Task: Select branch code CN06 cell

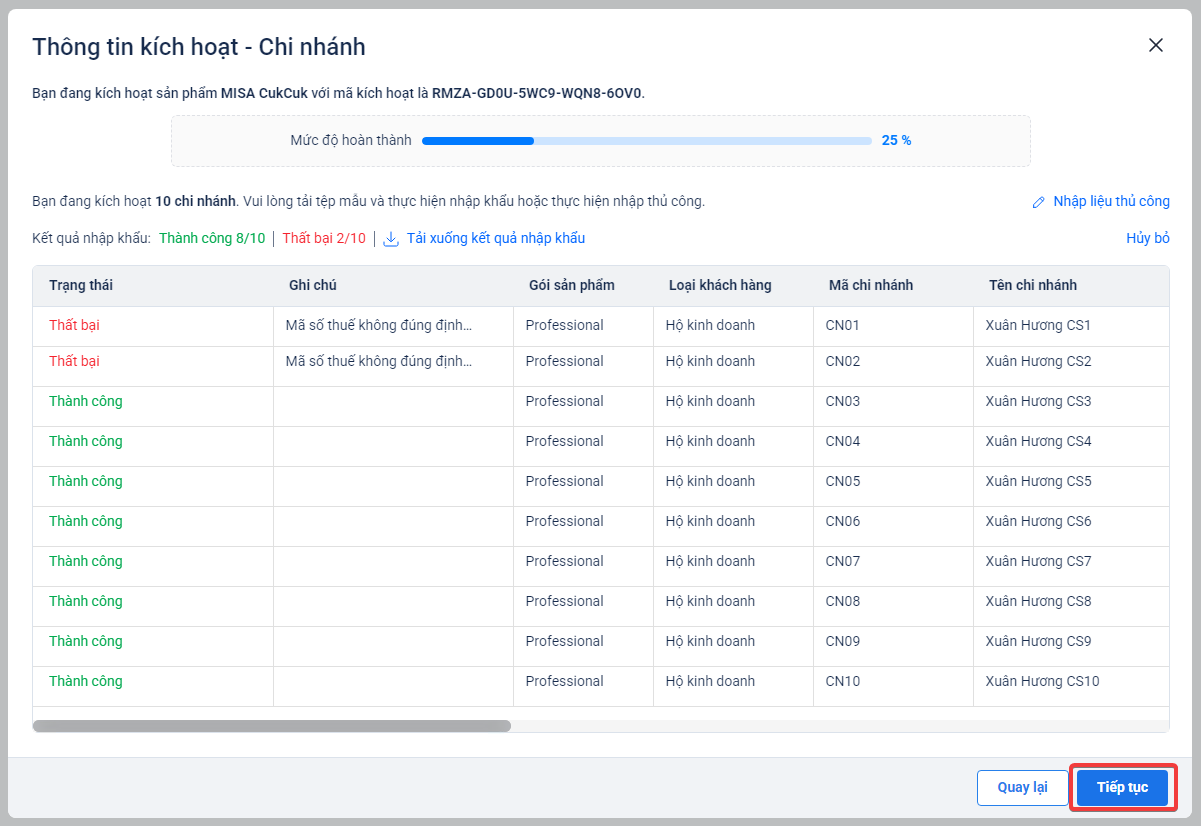Action: [842, 521]
